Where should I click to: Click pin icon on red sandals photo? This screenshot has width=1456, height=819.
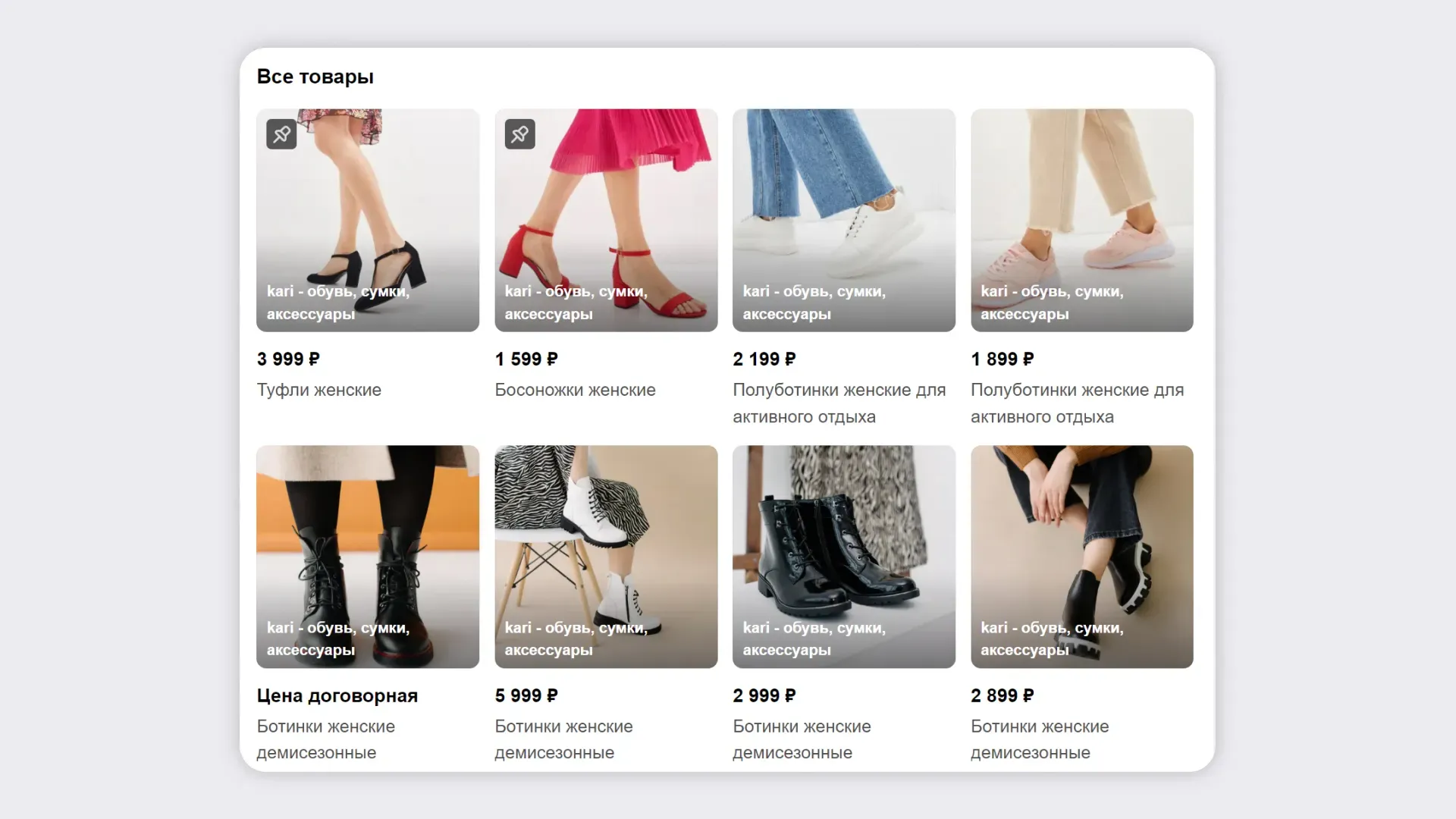[x=519, y=135]
